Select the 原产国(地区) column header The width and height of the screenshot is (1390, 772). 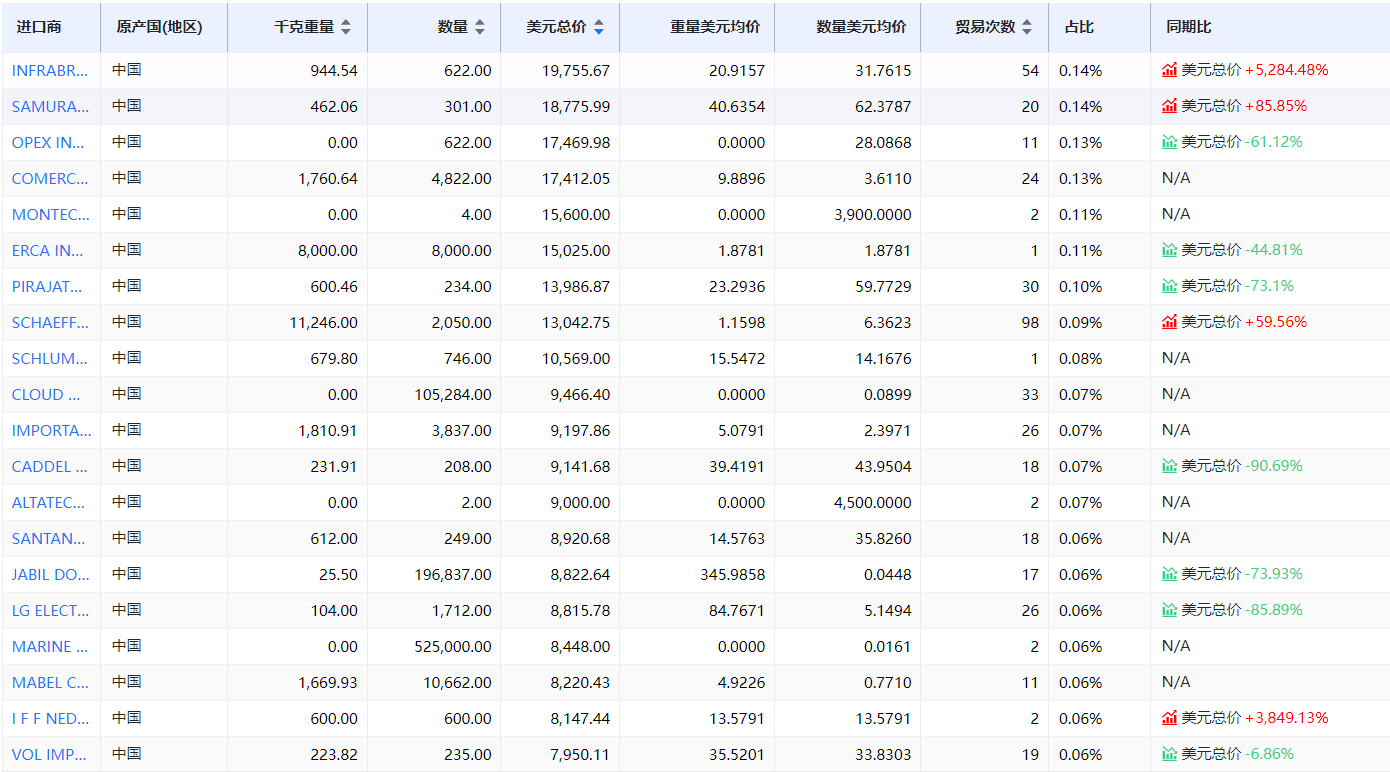pyautogui.click(x=159, y=27)
